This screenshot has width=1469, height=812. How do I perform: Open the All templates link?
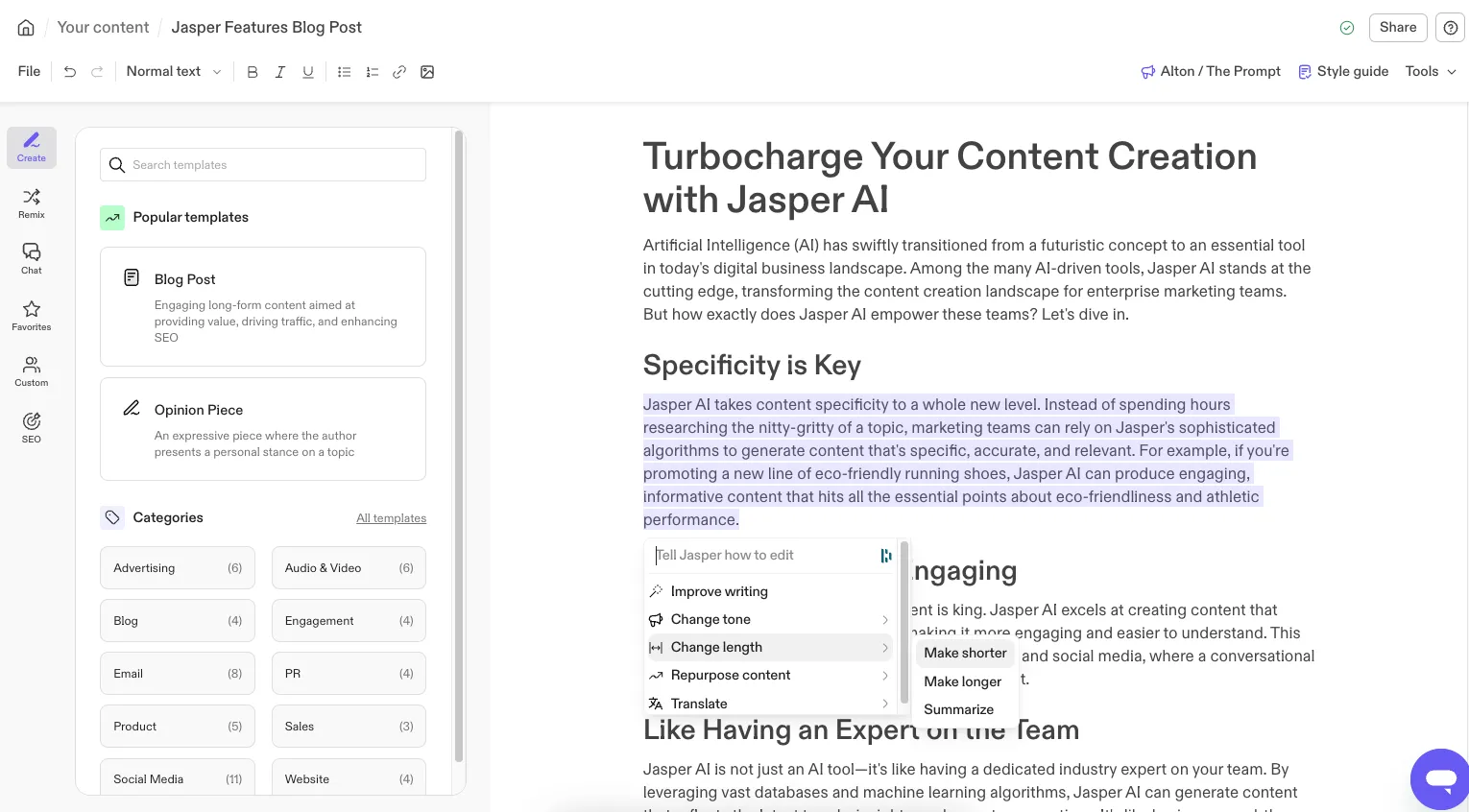coord(391,518)
